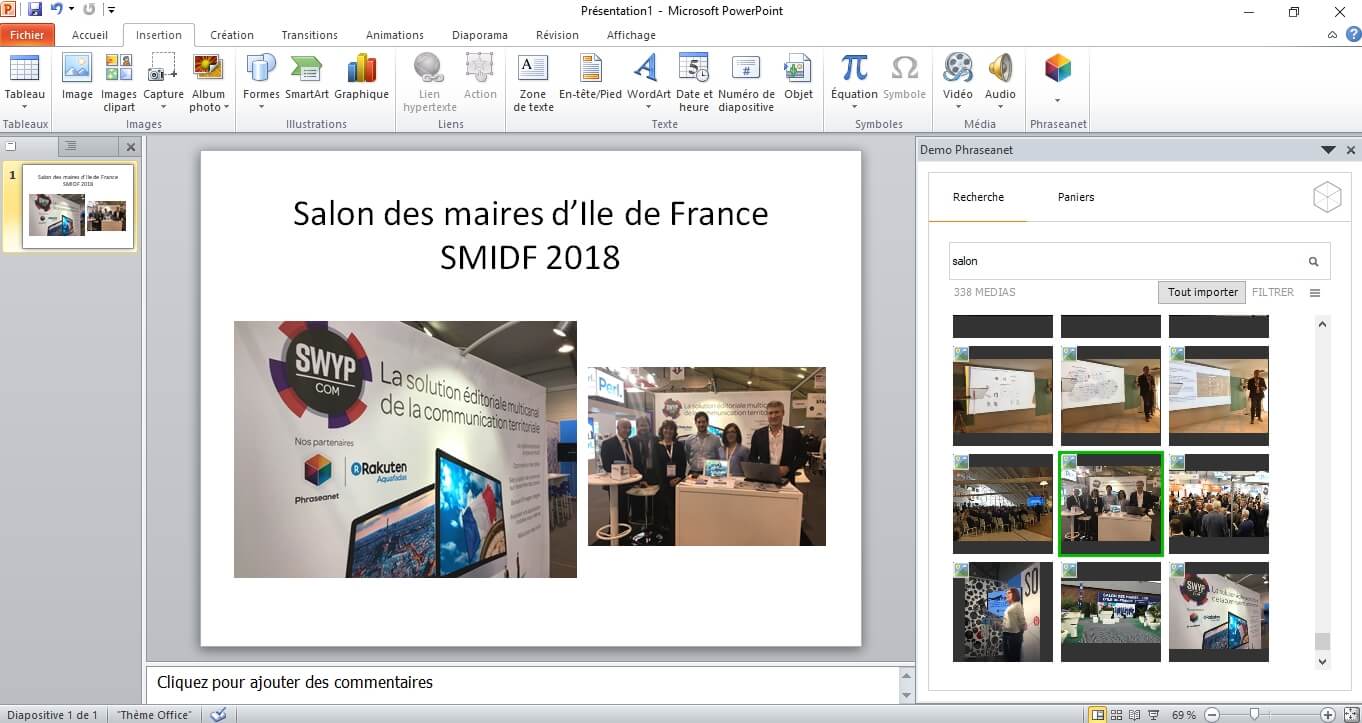Screen dimensions: 1362x723
Task: Insert a picture via Image icon
Action: pos(77,69)
